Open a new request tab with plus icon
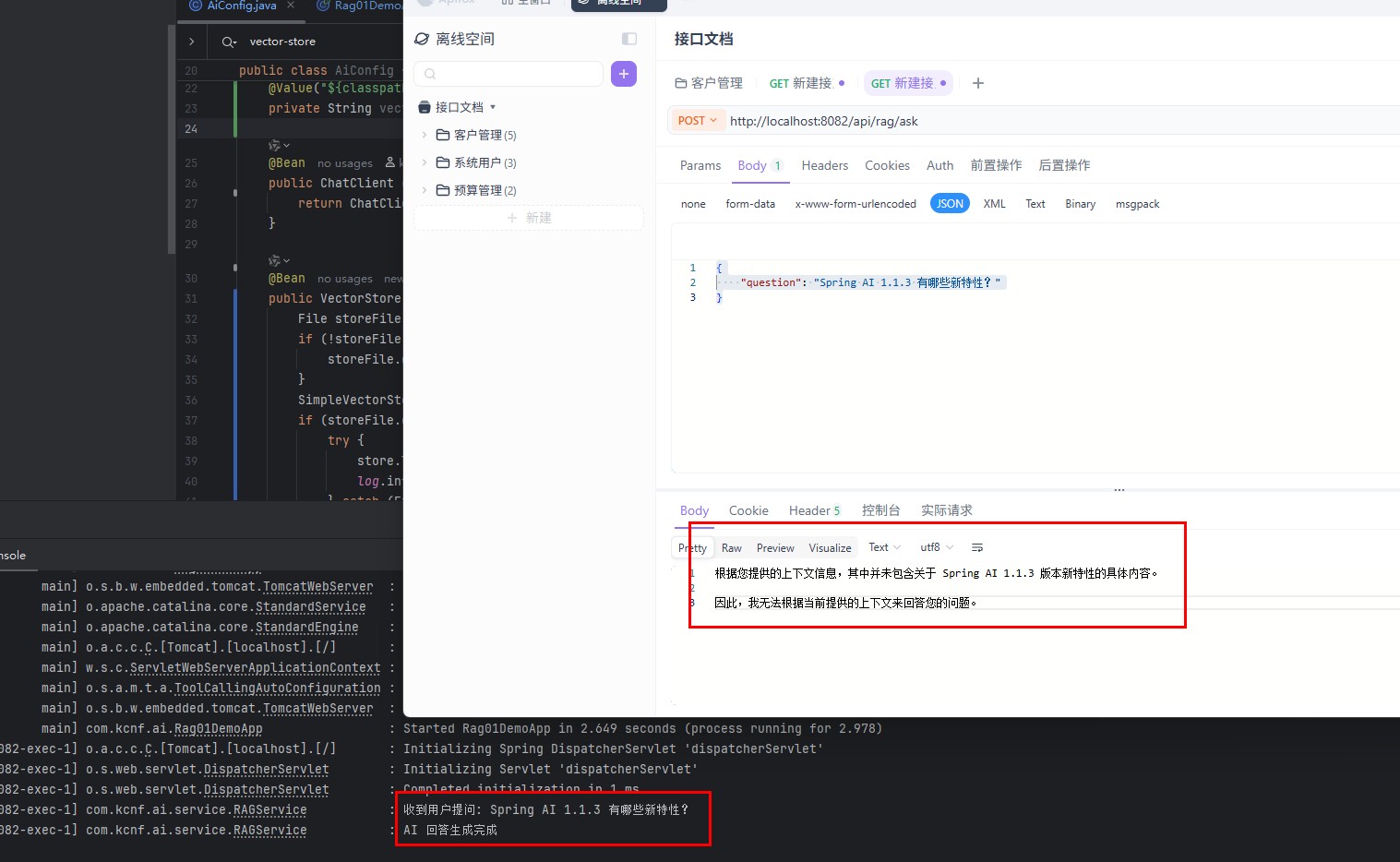This screenshot has width=1400, height=862. pos(978,83)
